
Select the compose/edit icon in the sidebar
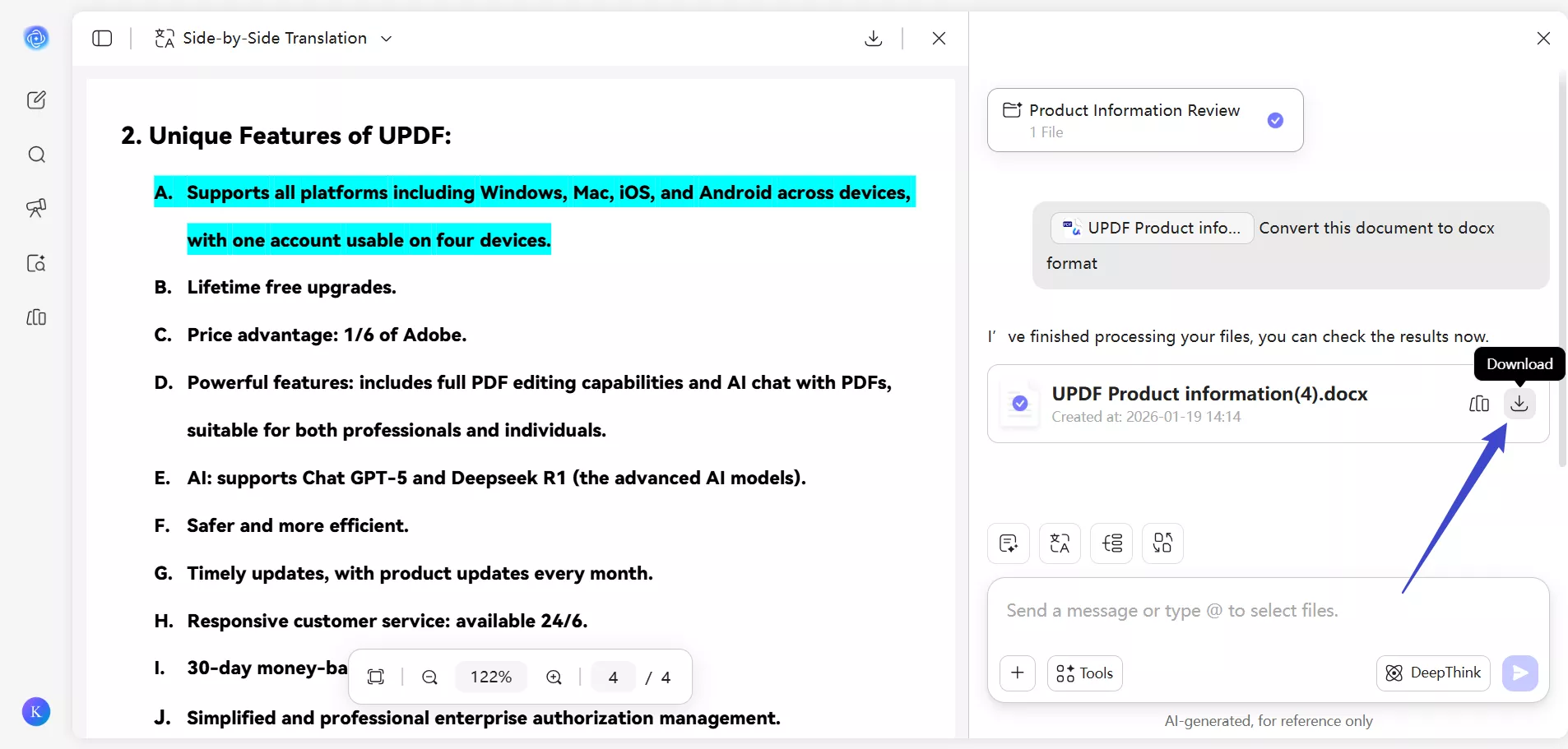click(x=36, y=99)
